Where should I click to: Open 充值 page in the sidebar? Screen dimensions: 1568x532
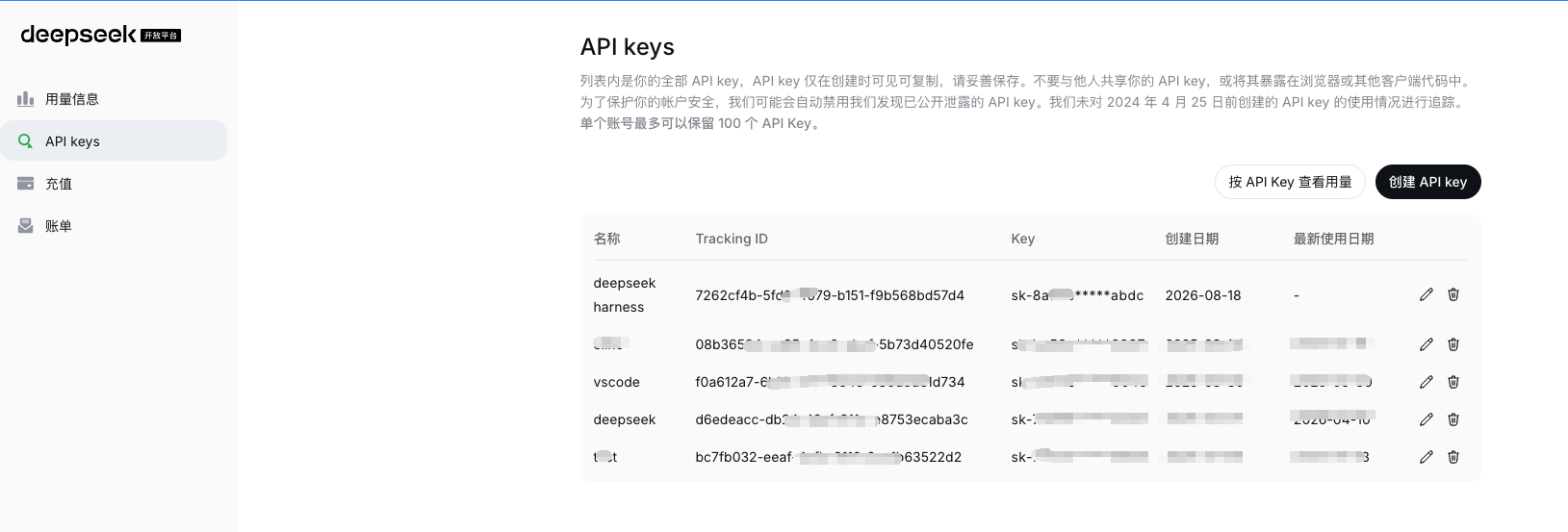pyautogui.click(x=114, y=184)
